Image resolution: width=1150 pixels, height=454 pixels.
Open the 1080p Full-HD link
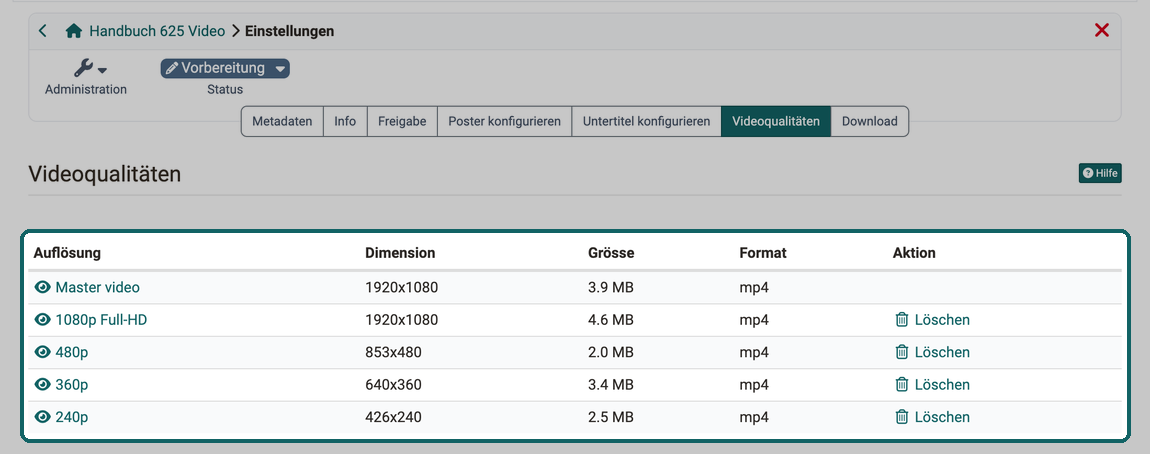point(101,320)
